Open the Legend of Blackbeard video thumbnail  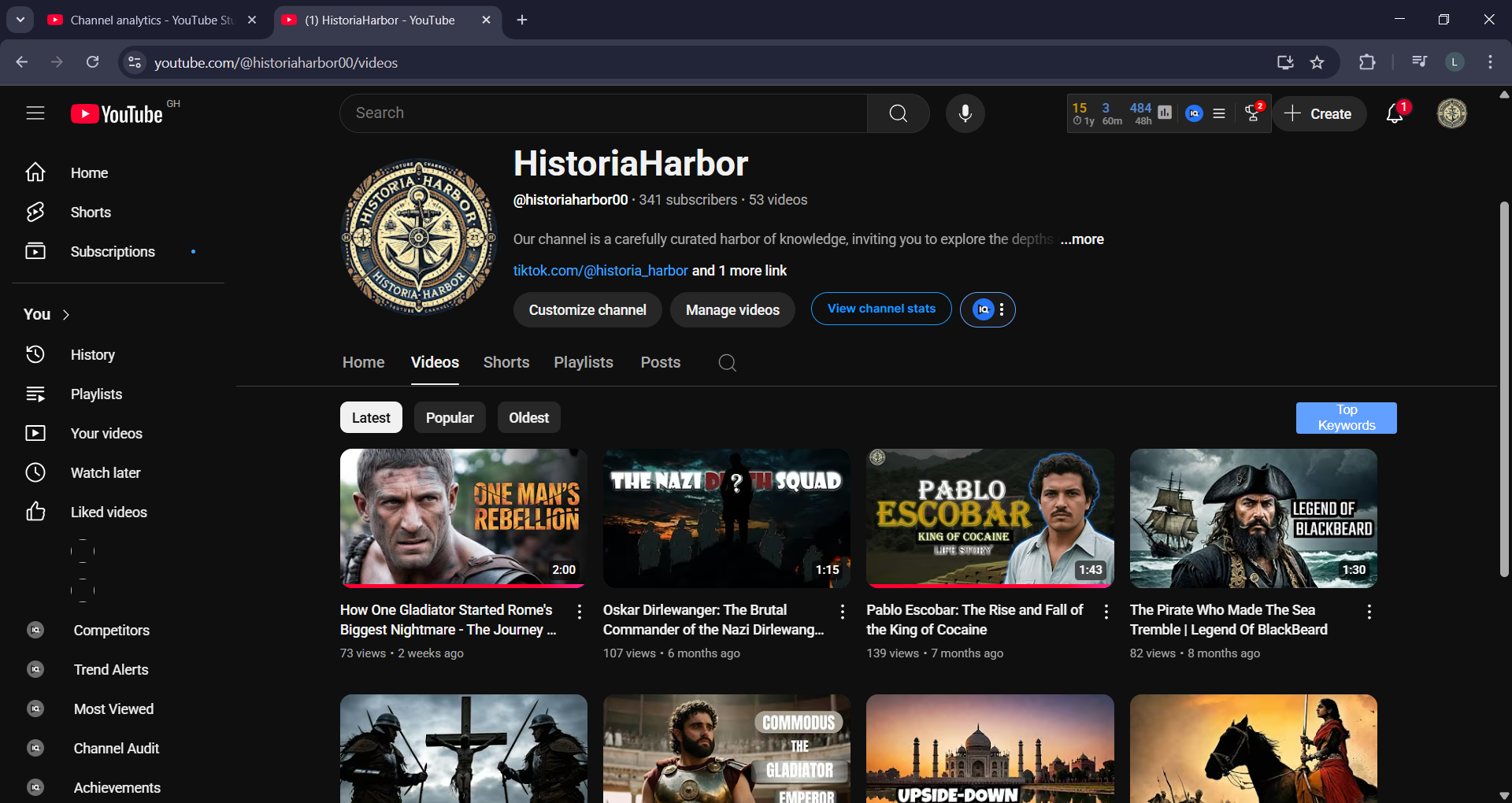point(1253,518)
